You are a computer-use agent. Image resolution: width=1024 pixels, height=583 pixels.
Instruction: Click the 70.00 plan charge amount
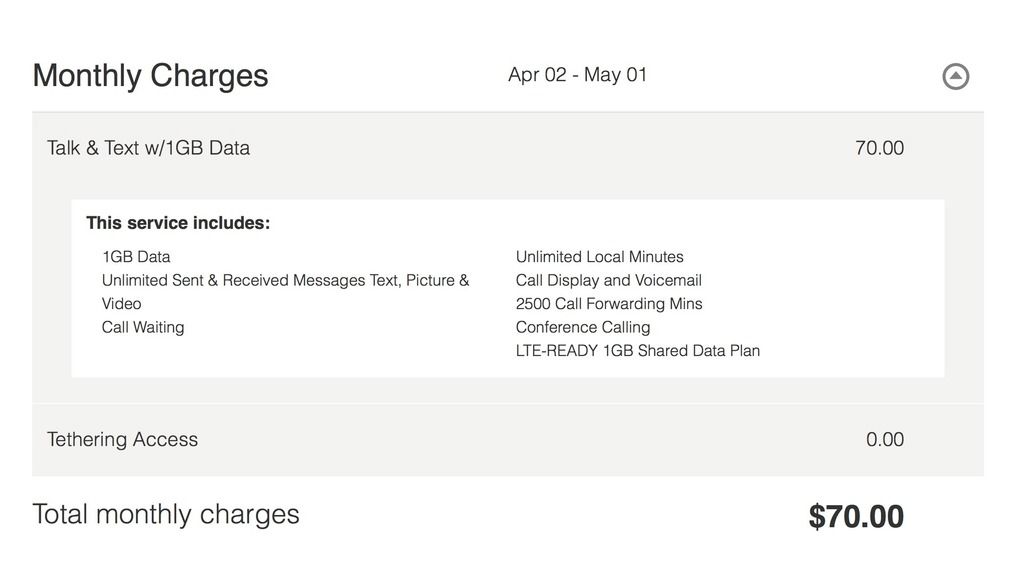point(879,148)
